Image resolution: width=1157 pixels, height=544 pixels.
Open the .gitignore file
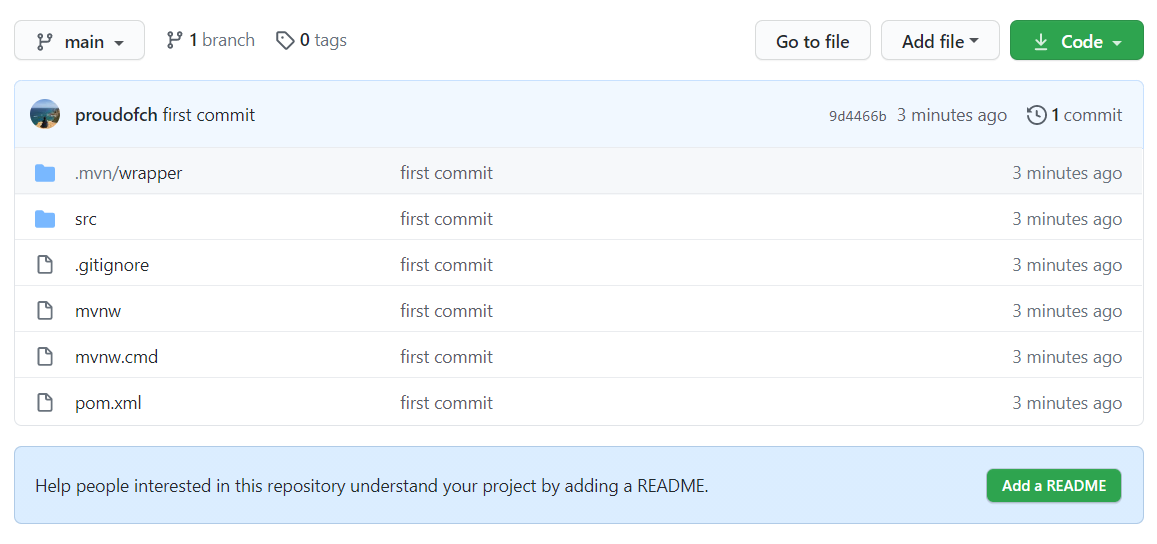[x=112, y=265]
